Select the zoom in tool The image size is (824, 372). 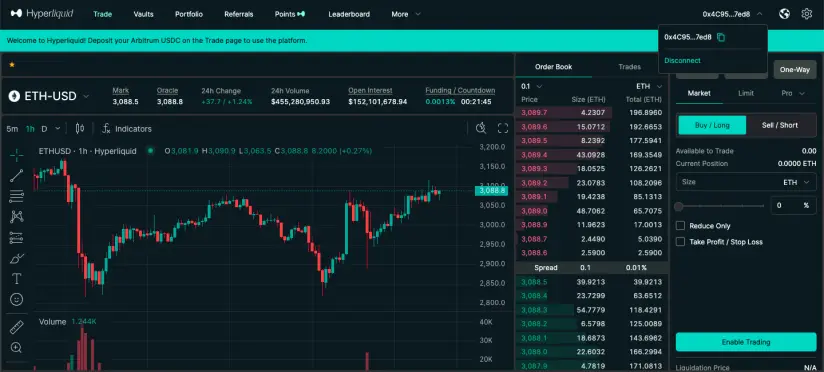pos(17,347)
